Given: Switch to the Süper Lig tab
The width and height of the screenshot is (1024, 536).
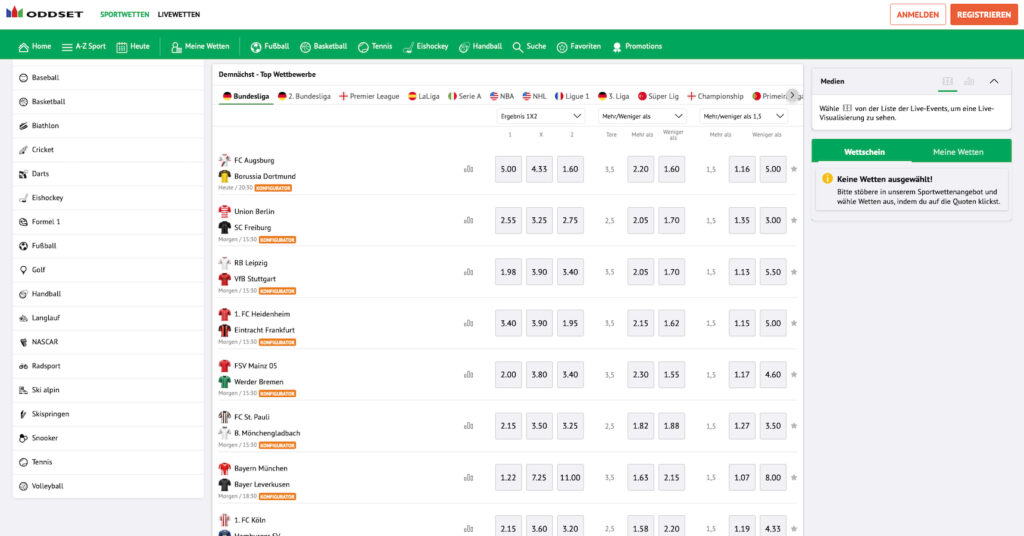Looking at the screenshot, I should [658, 96].
